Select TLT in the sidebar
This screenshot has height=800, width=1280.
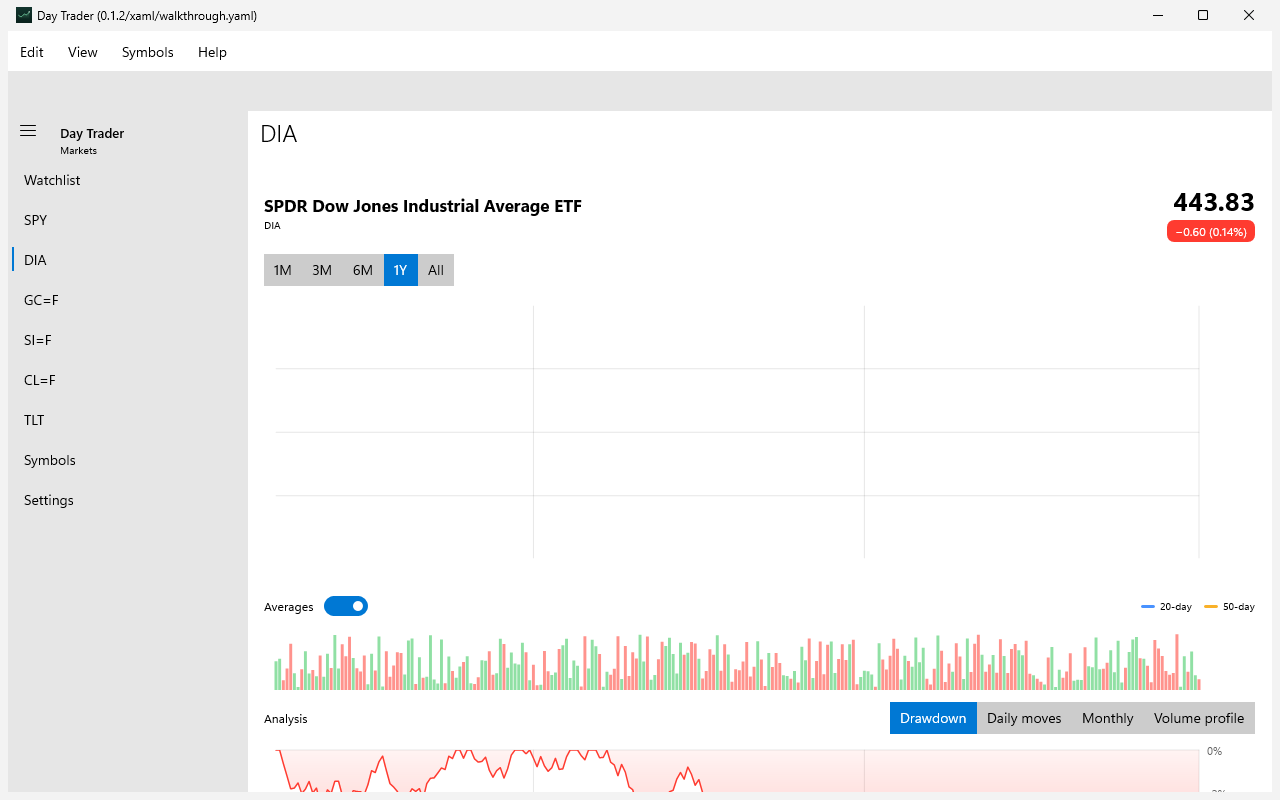[x=128, y=420]
